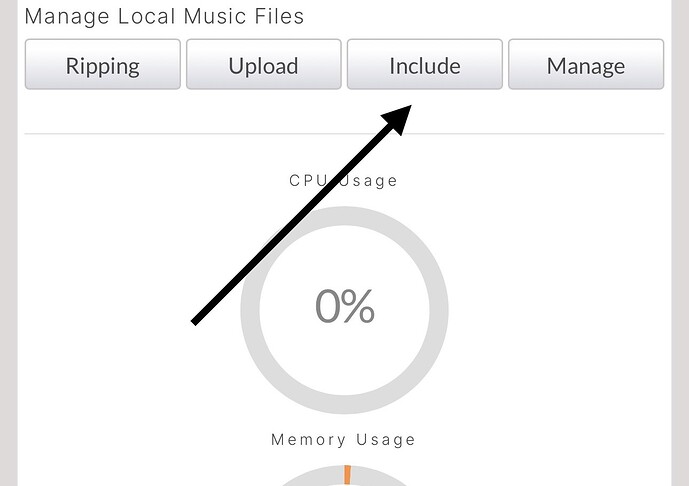Click the Manage Local Music Files heading

[x=164, y=16]
